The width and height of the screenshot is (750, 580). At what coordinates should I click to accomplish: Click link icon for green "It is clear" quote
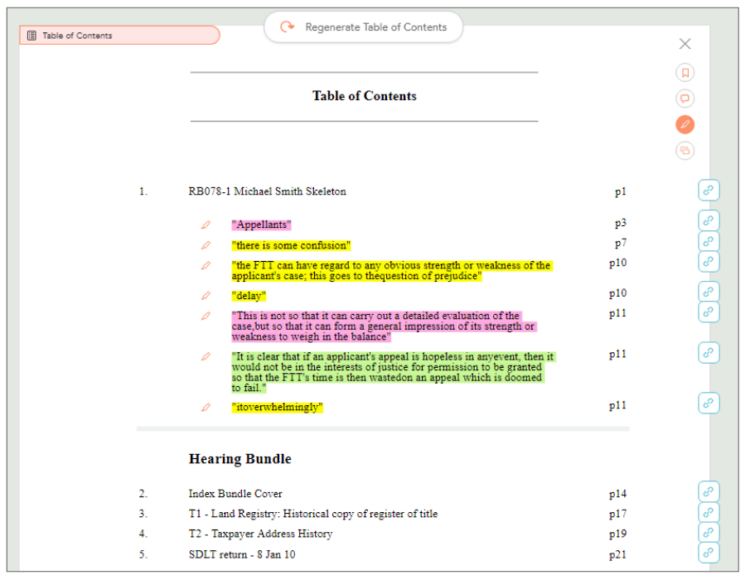[x=708, y=353]
